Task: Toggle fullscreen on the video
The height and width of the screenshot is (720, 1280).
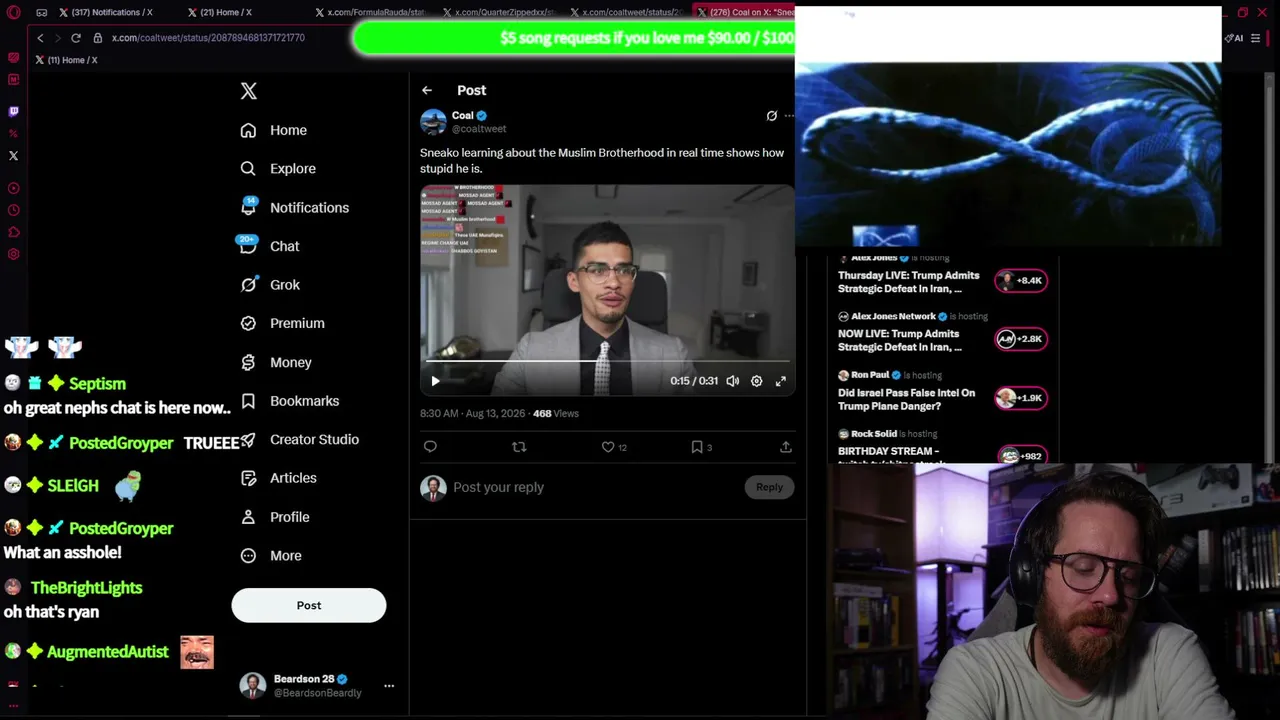Action: [x=781, y=381]
